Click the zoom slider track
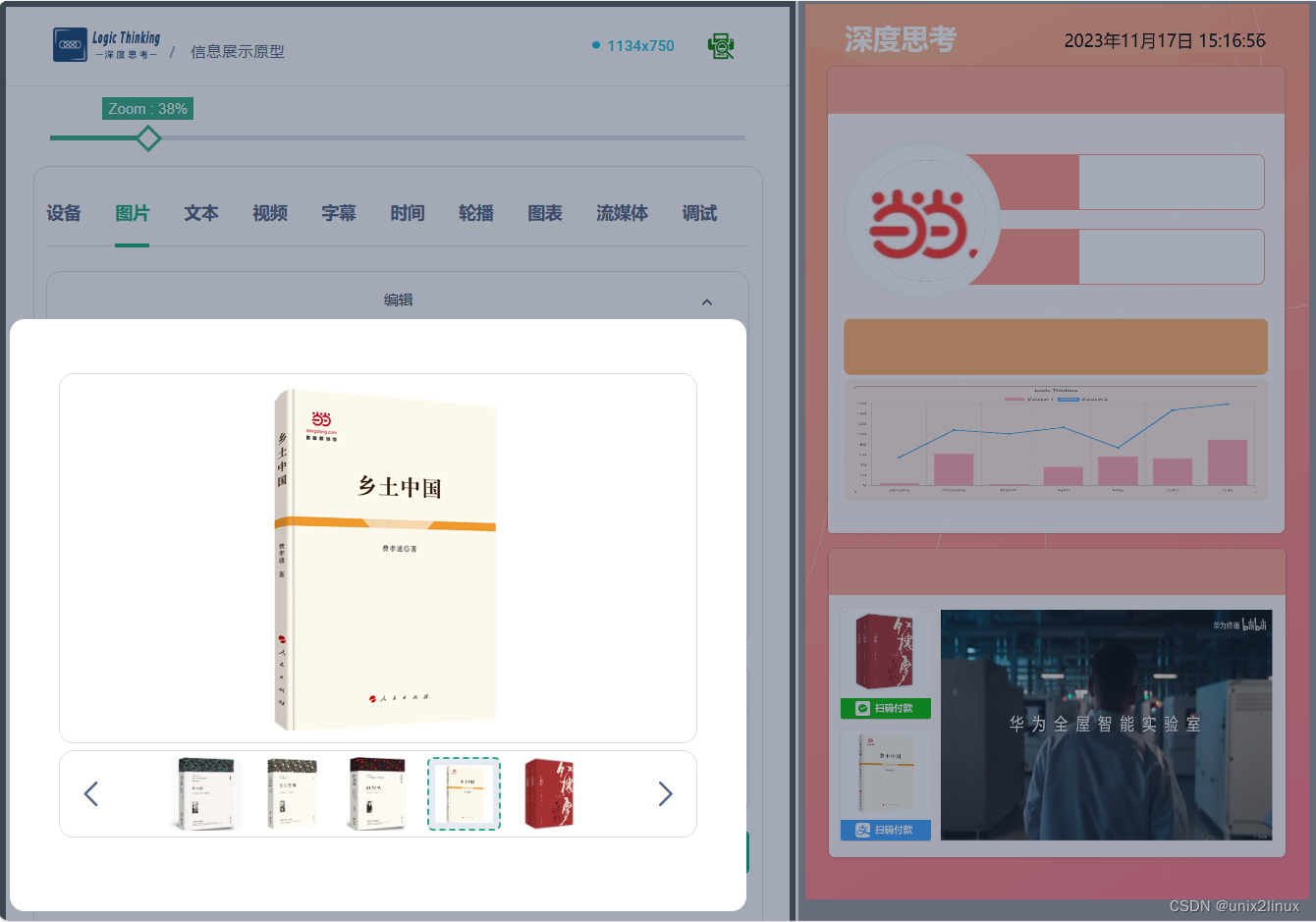Viewport: 1316px width, 922px height. (x=398, y=138)
